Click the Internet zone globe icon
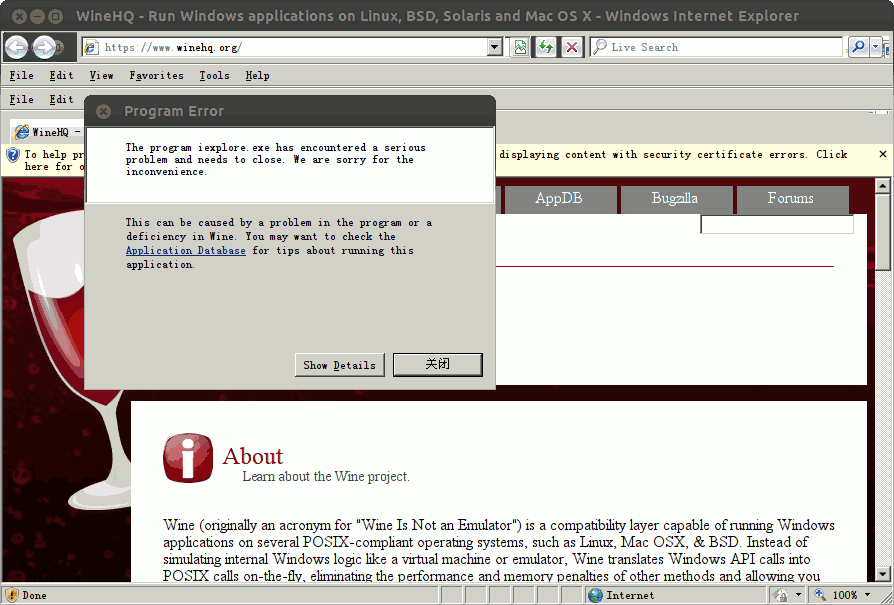This screenshot has height=605, width=894. [x=595, y=595]
